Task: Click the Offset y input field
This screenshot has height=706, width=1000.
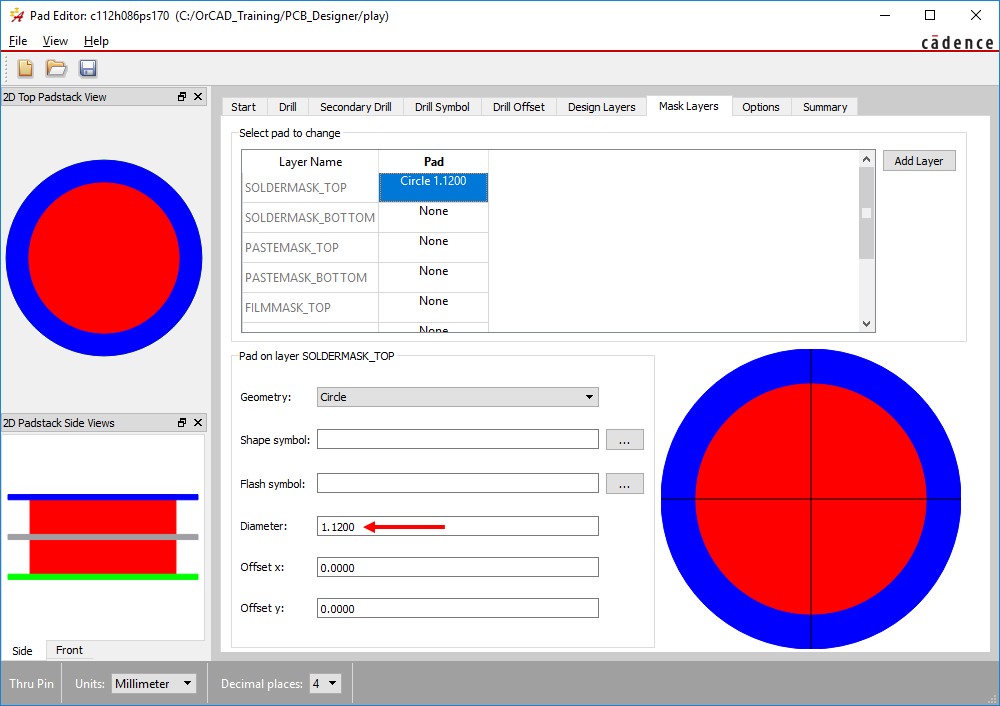Action: coord(457,608)
